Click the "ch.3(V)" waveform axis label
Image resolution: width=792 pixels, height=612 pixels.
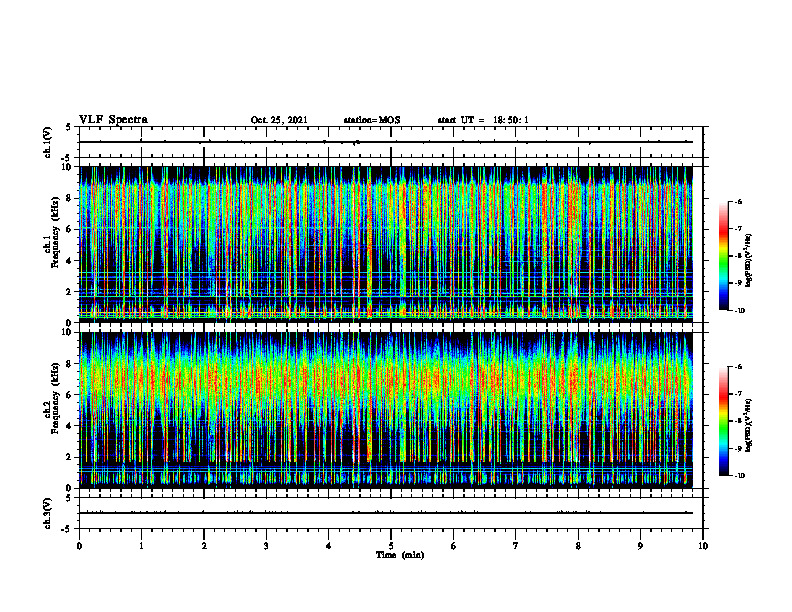47,513
